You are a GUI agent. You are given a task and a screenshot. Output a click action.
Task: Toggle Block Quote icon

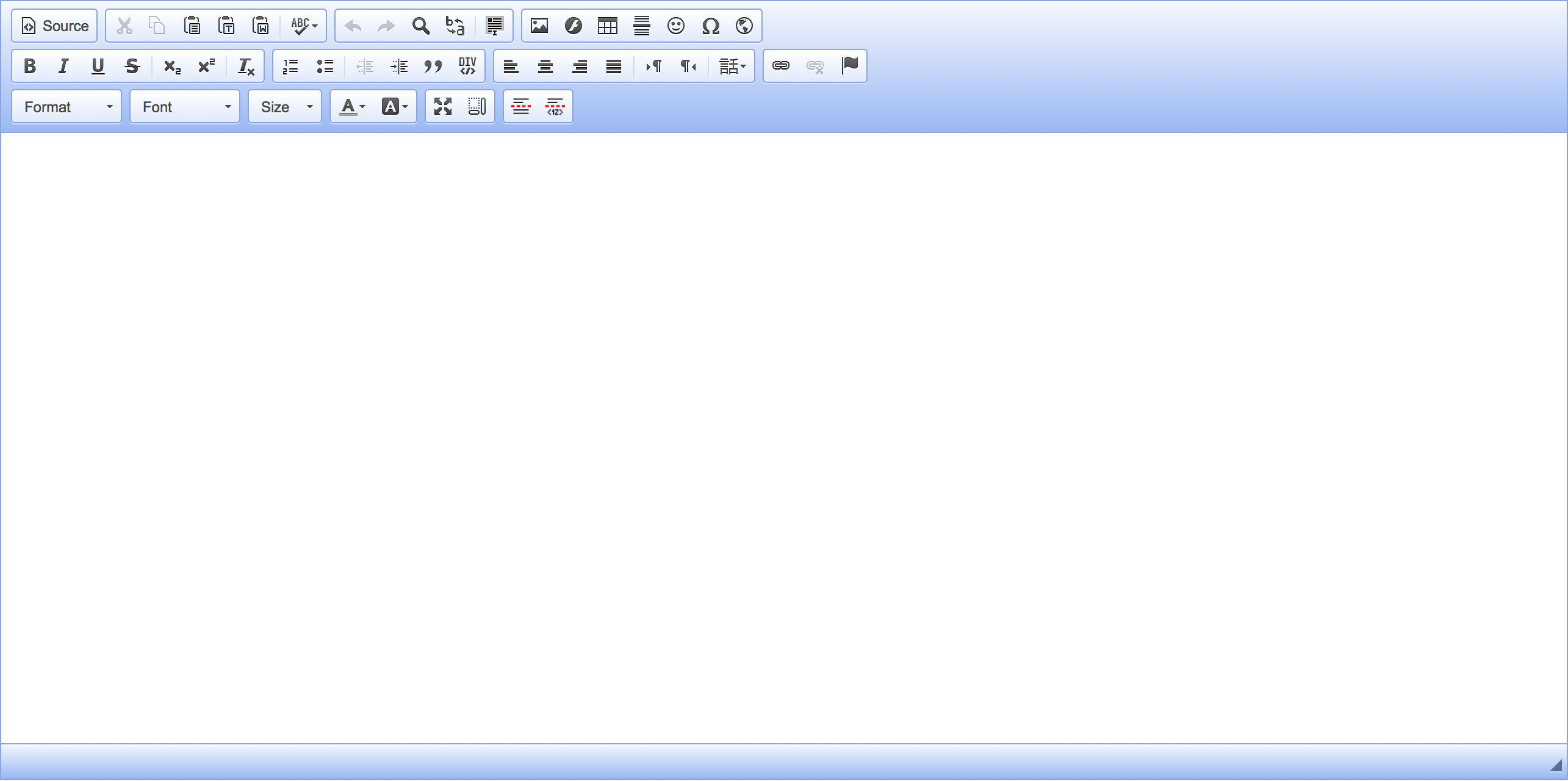(433, 66)
